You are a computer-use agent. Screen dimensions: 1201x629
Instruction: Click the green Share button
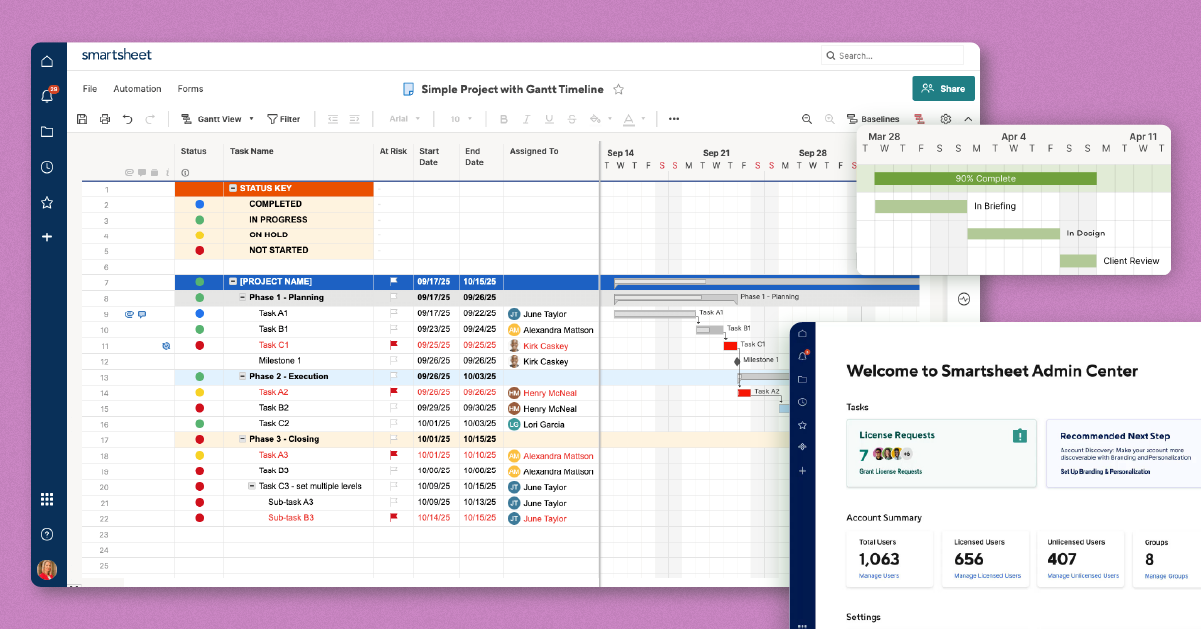942,89
